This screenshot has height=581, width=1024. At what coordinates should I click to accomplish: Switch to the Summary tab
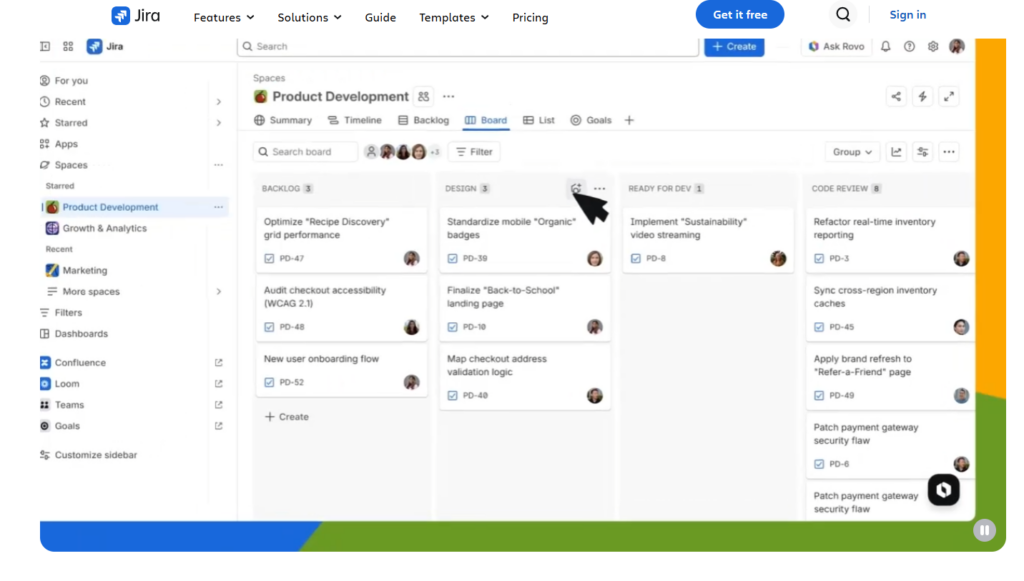click(x=283, y=120)
